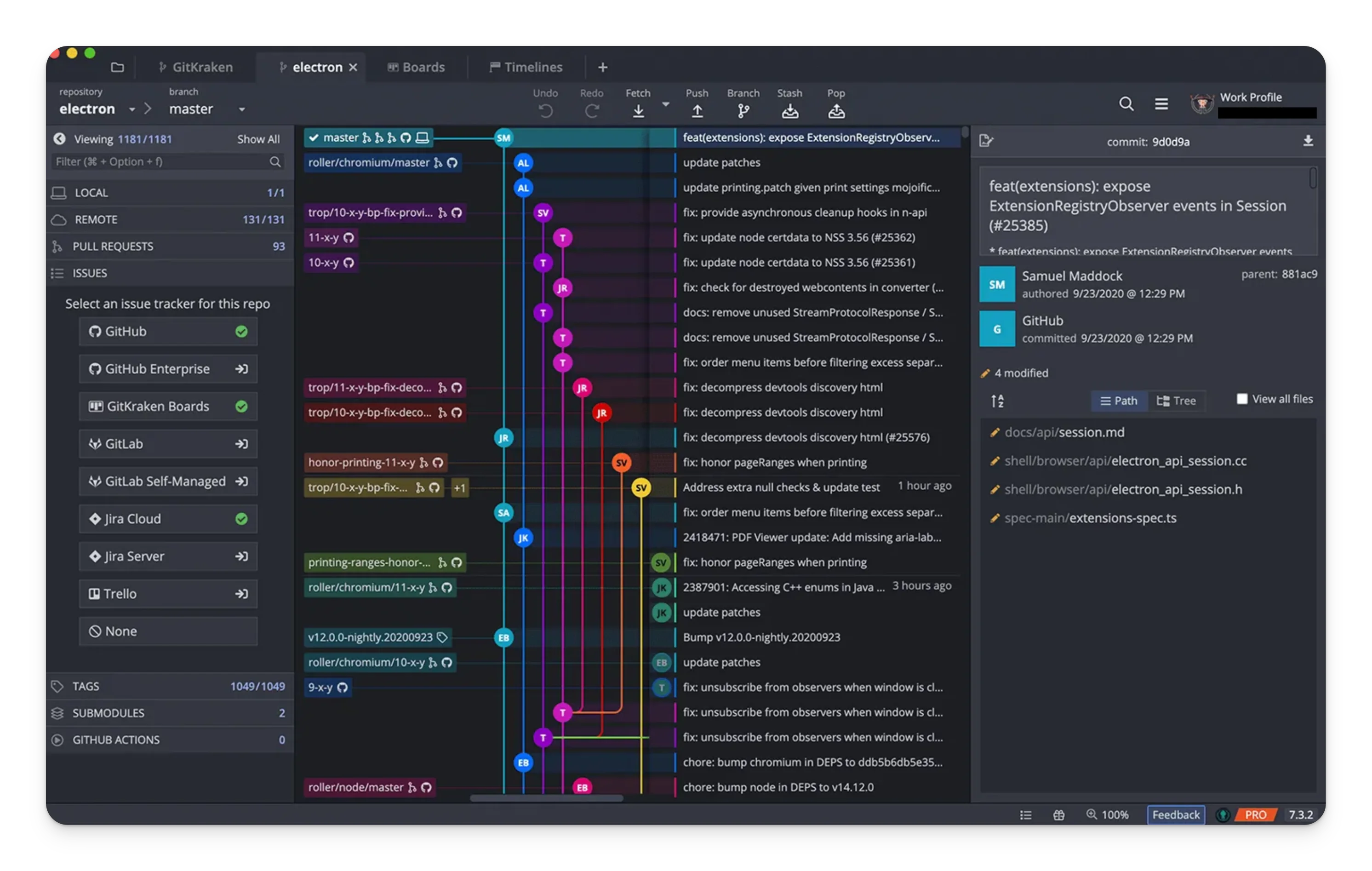The image size is (1372, 871).
Task: Open the hamburger menu icon
Action: coord(1161,104)
